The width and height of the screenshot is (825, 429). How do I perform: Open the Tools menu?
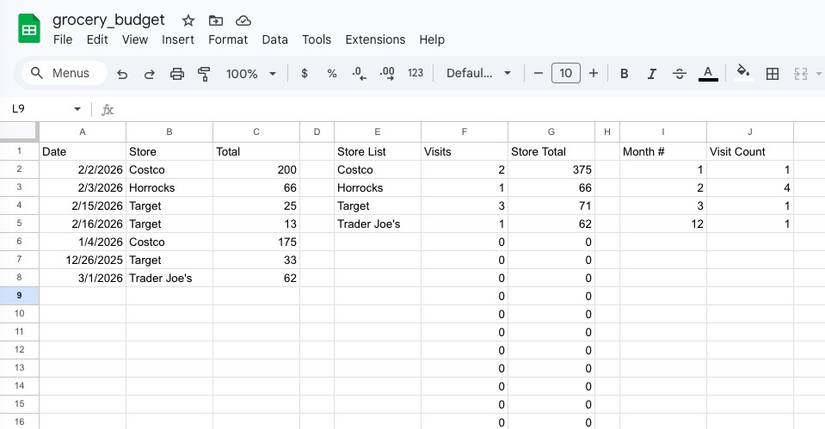point(316,39)
